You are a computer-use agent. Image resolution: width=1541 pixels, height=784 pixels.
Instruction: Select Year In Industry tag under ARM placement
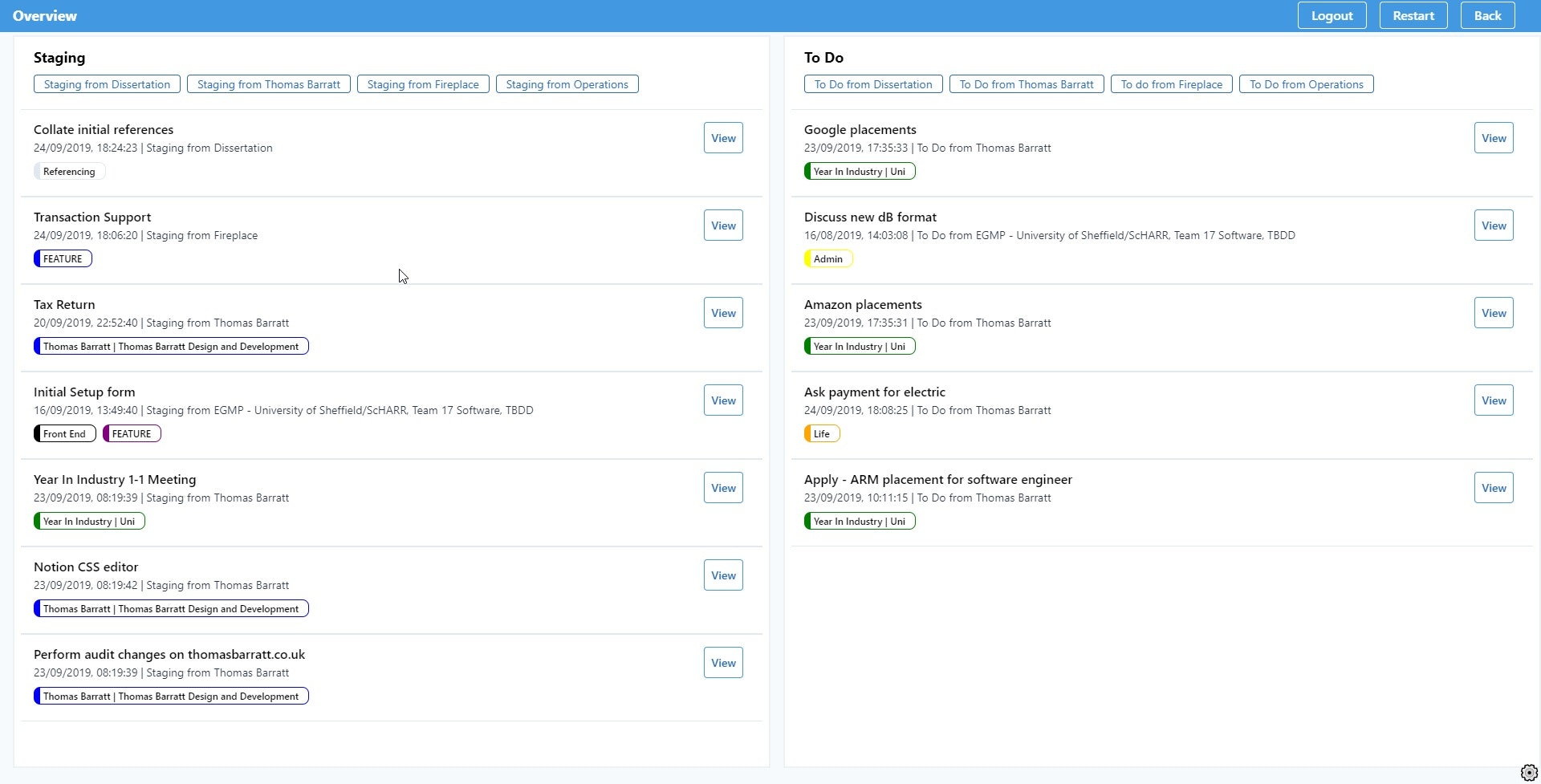[860, 522]
